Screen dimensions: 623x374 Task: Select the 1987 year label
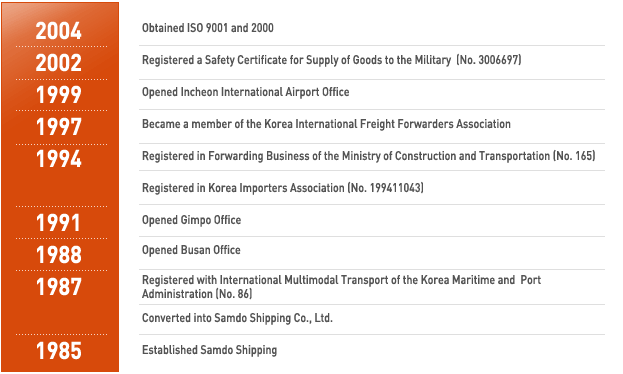58,287
